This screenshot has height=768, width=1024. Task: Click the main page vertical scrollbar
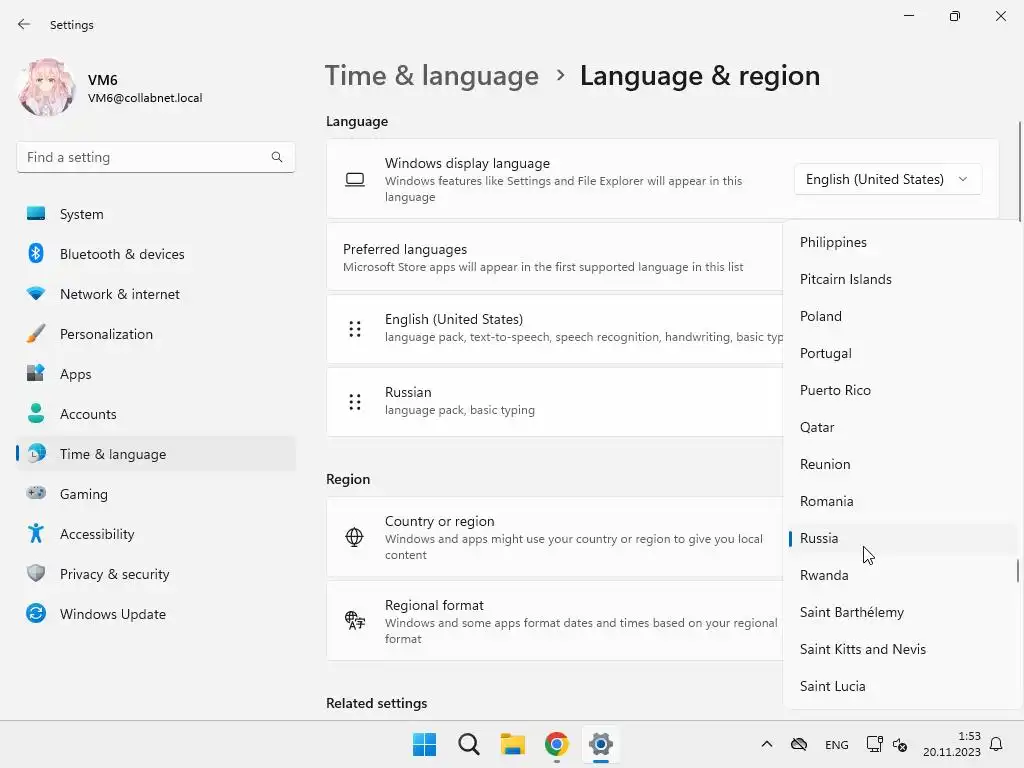coord(1019,171)
